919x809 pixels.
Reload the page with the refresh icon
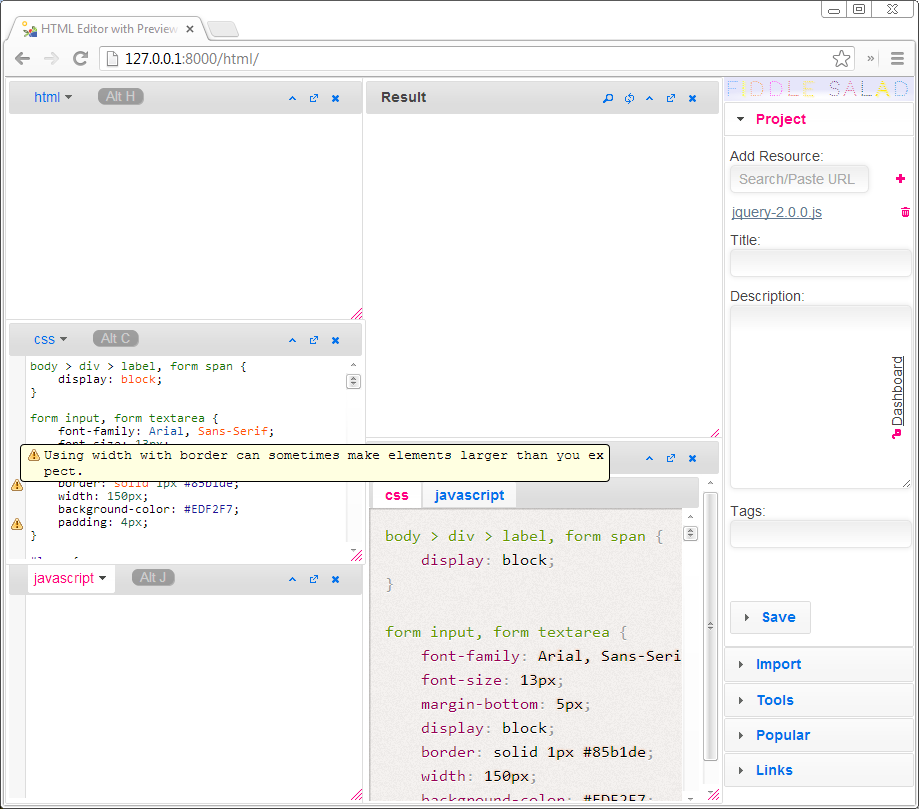80,59
